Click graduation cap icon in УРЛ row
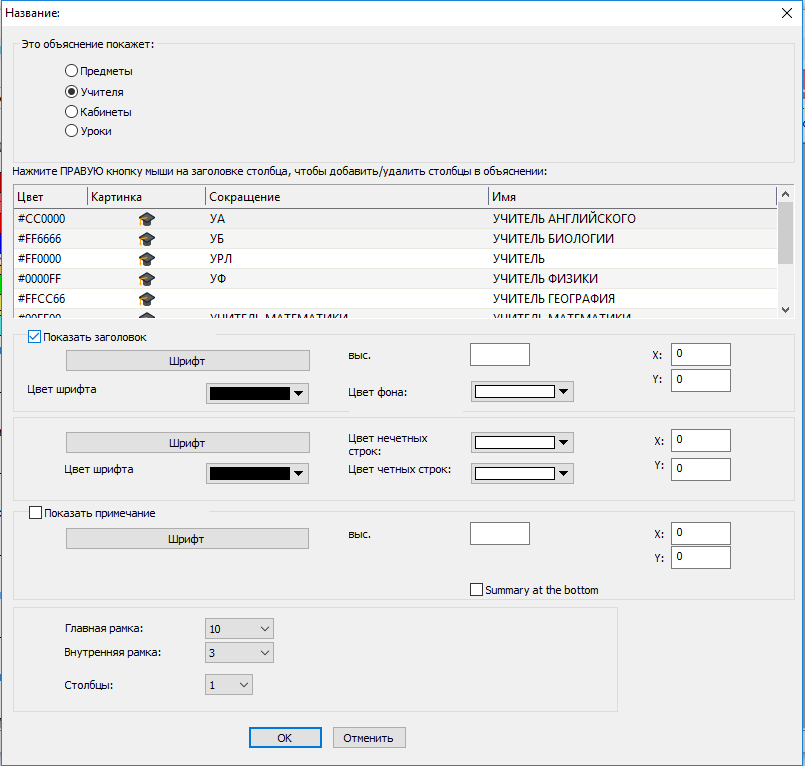Screen dimensions: 805x766 (x=147, y=259)
